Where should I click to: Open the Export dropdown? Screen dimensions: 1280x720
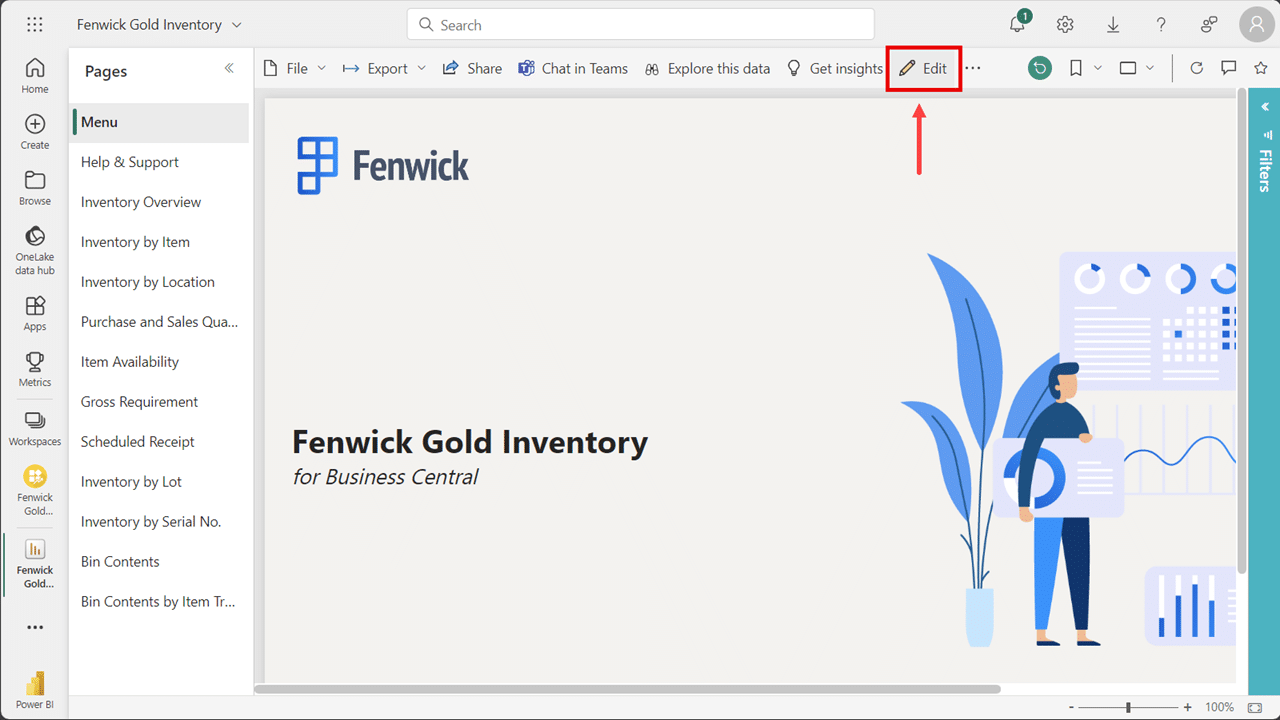[384, 68]
